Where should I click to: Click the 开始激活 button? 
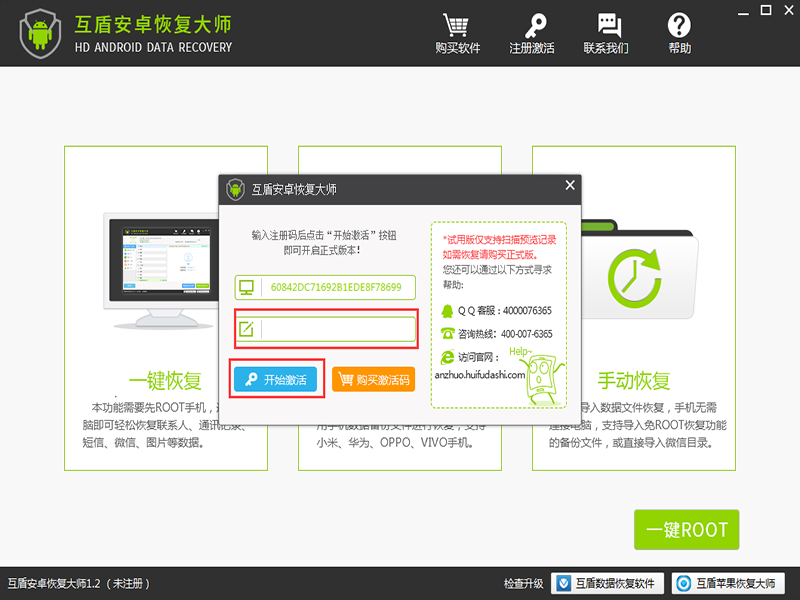276,379
